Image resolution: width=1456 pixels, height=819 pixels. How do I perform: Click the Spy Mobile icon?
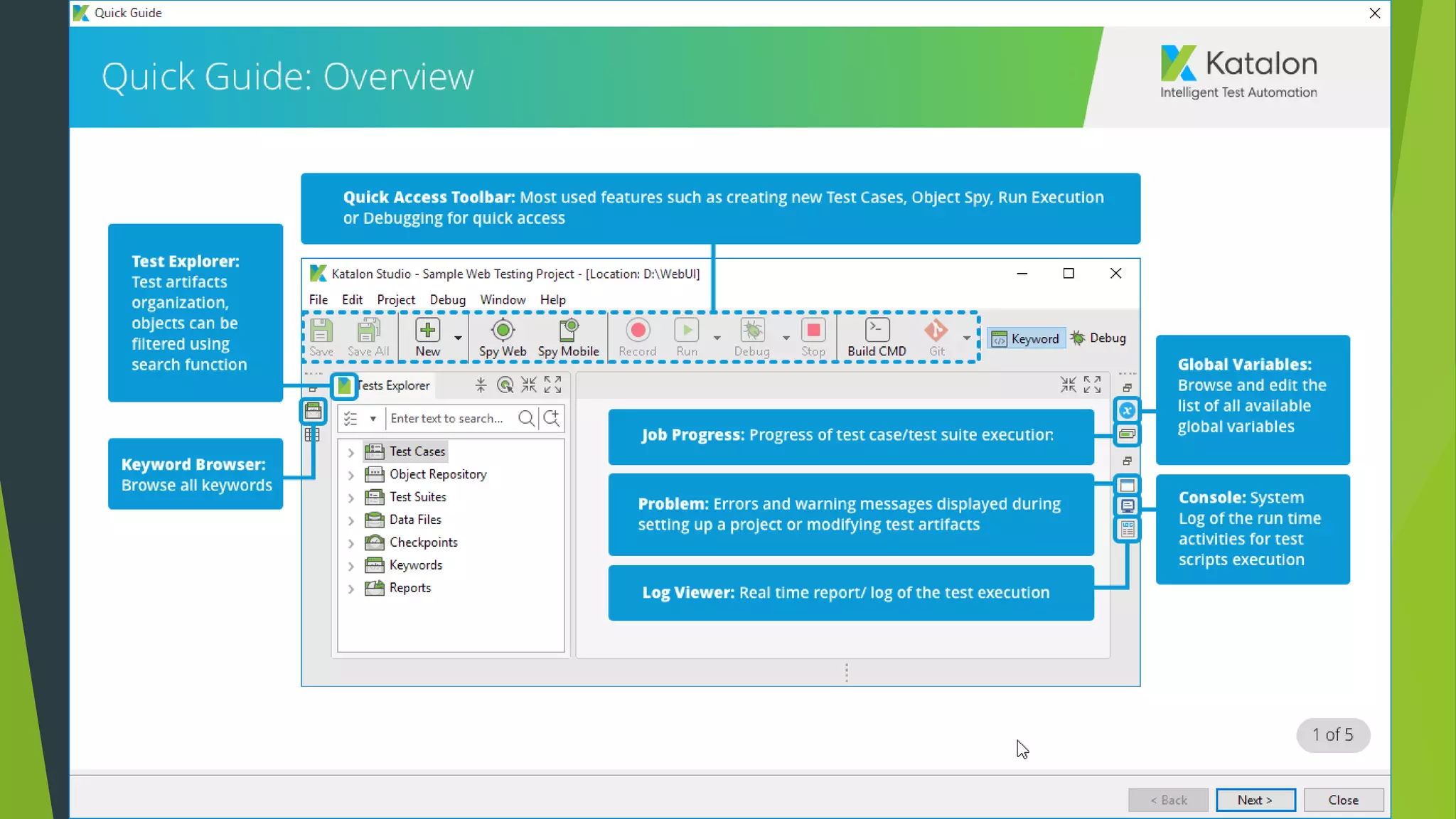pos(569,331)
